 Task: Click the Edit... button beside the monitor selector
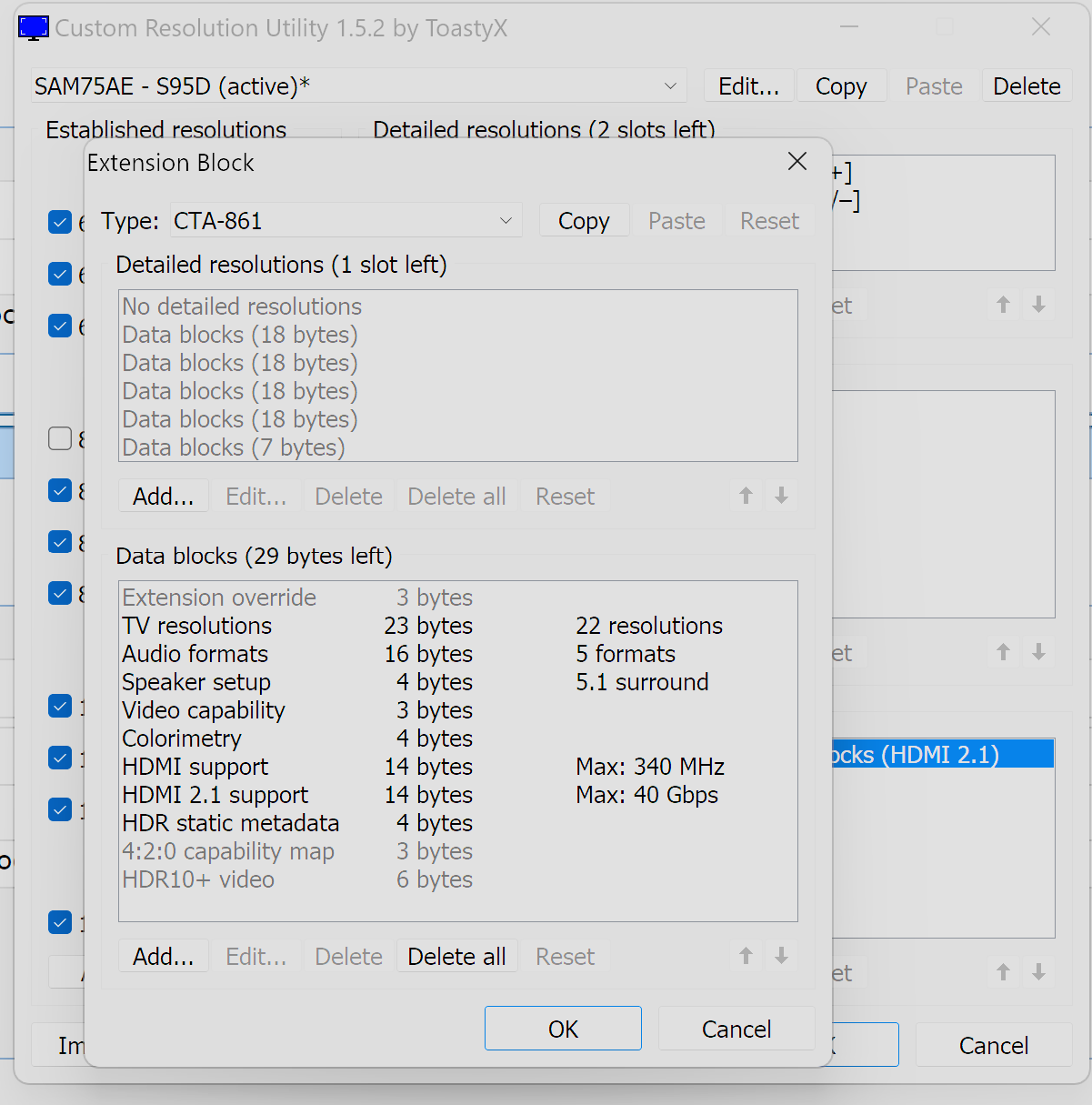tap(748, 86)
